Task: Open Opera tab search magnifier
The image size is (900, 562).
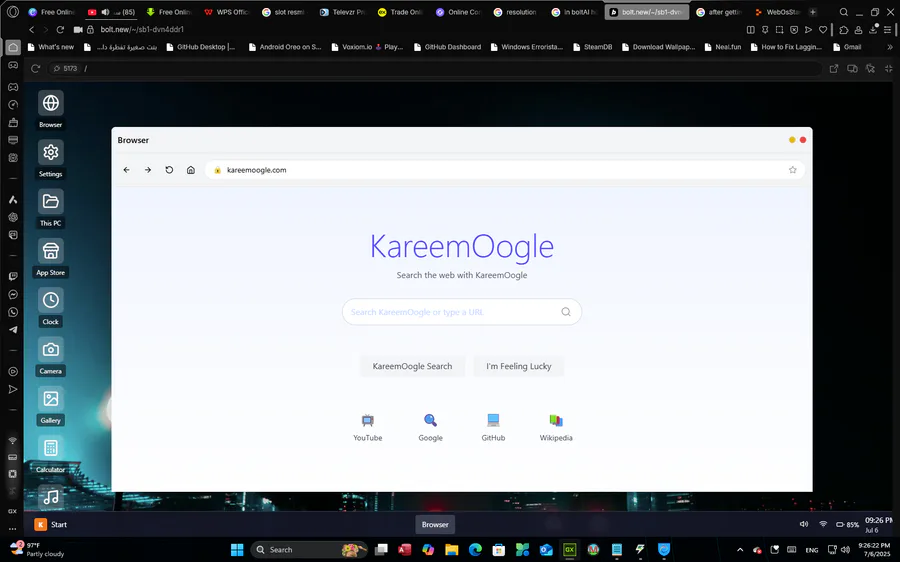Action: (x=843, y=12)
